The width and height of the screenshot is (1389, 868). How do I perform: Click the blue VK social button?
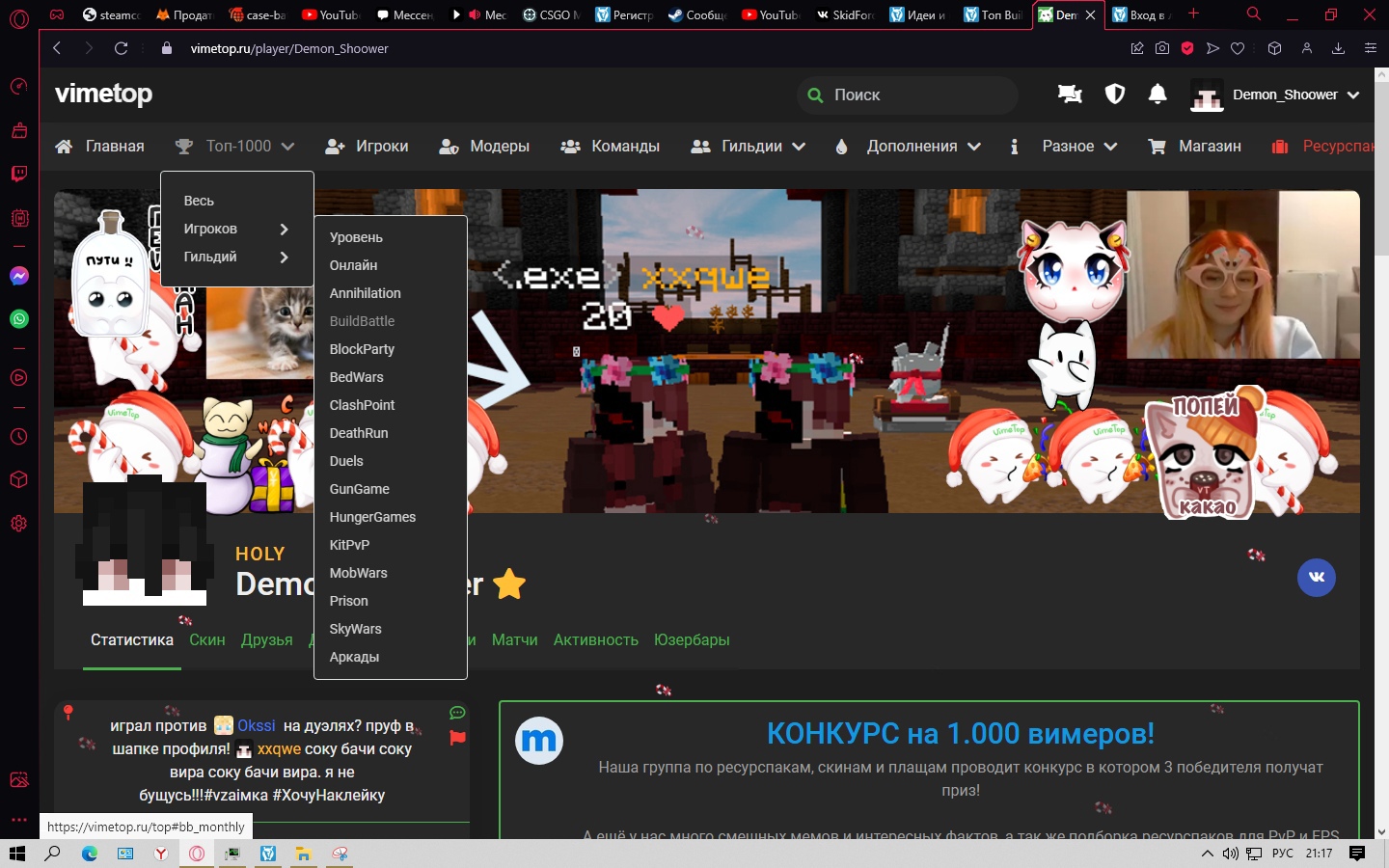[x=1316, y=578]
